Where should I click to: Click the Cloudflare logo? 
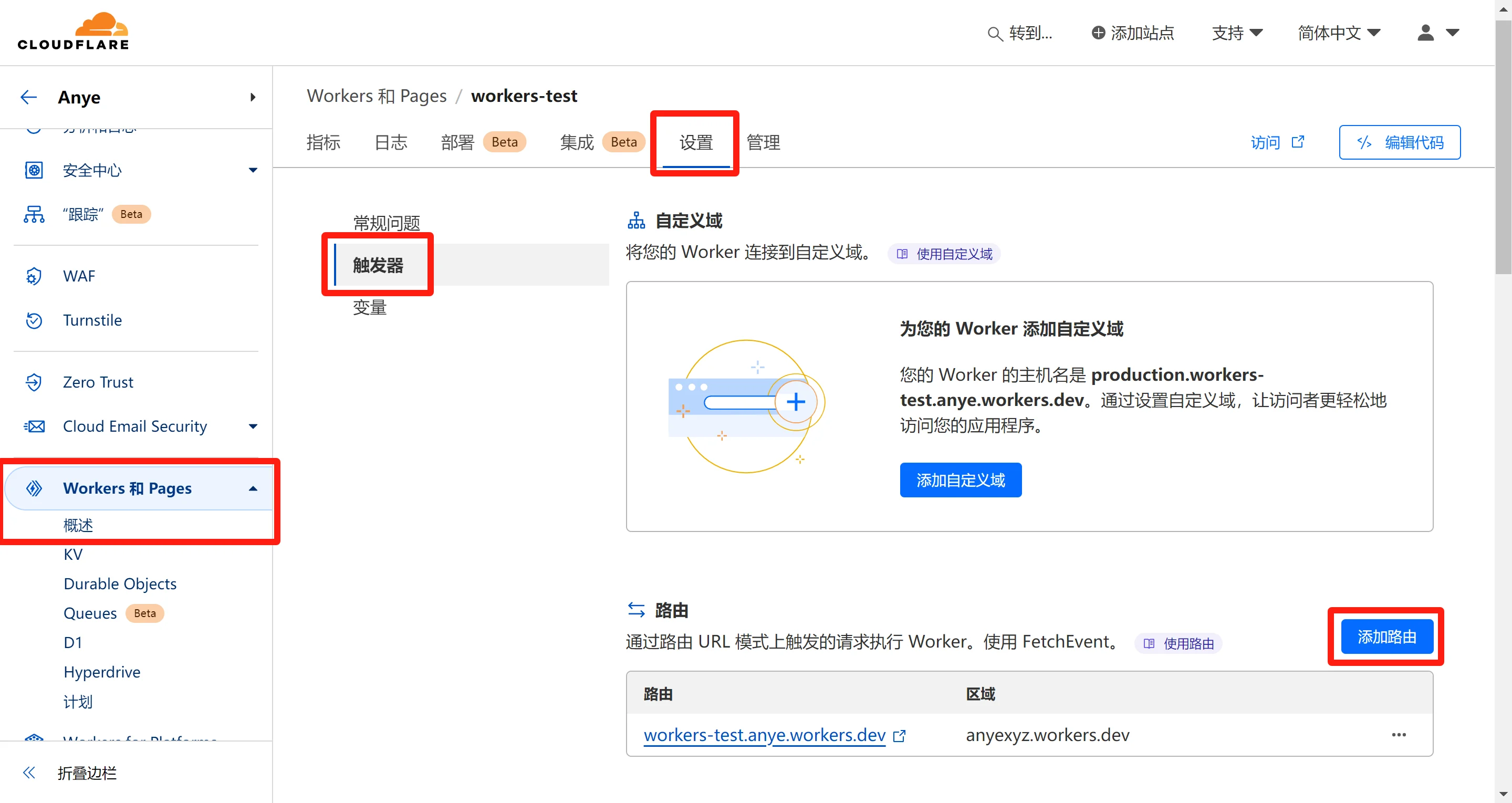coord(74,32)
